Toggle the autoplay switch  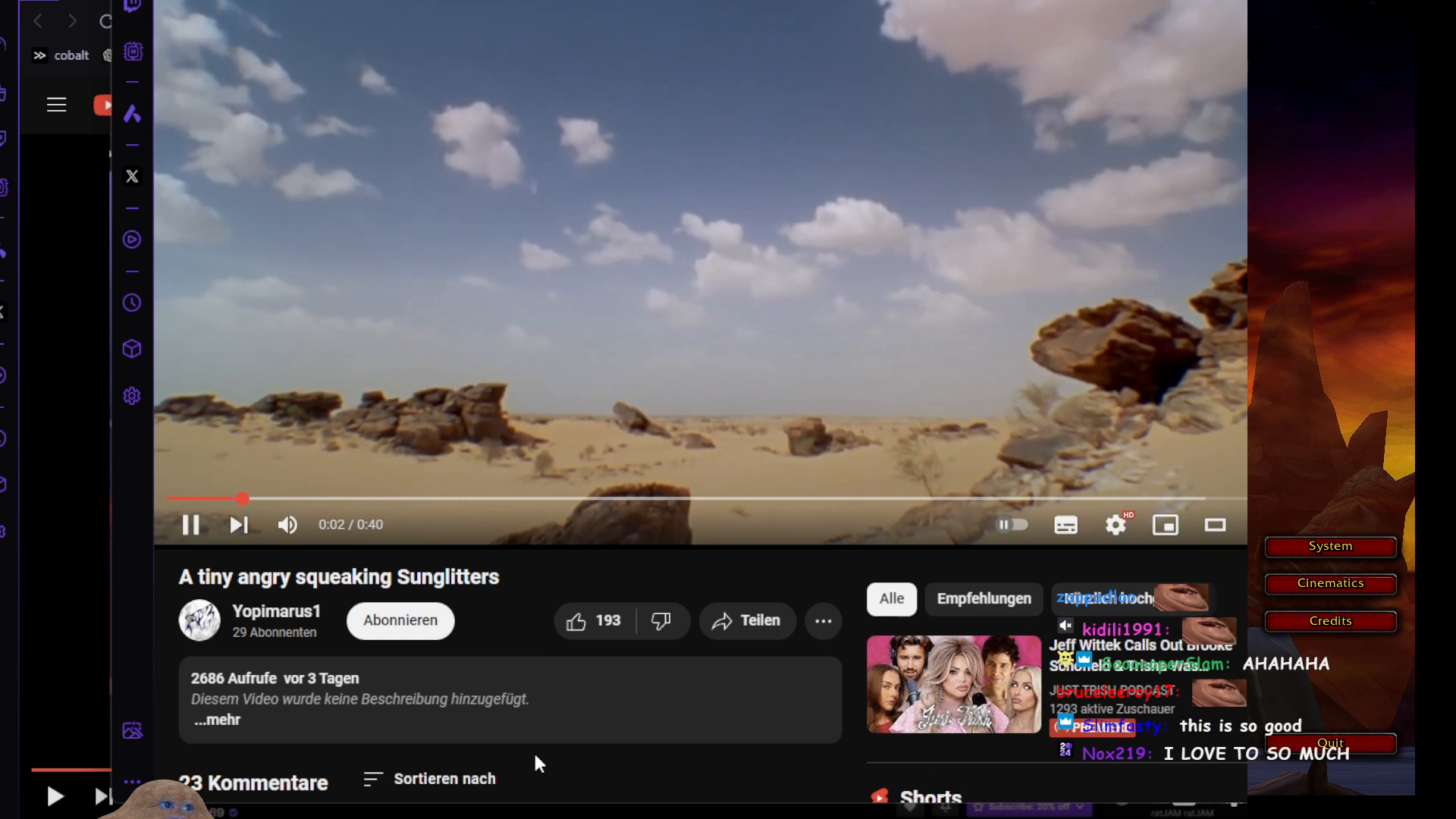pyautogui.click(x=1012, y=525)
